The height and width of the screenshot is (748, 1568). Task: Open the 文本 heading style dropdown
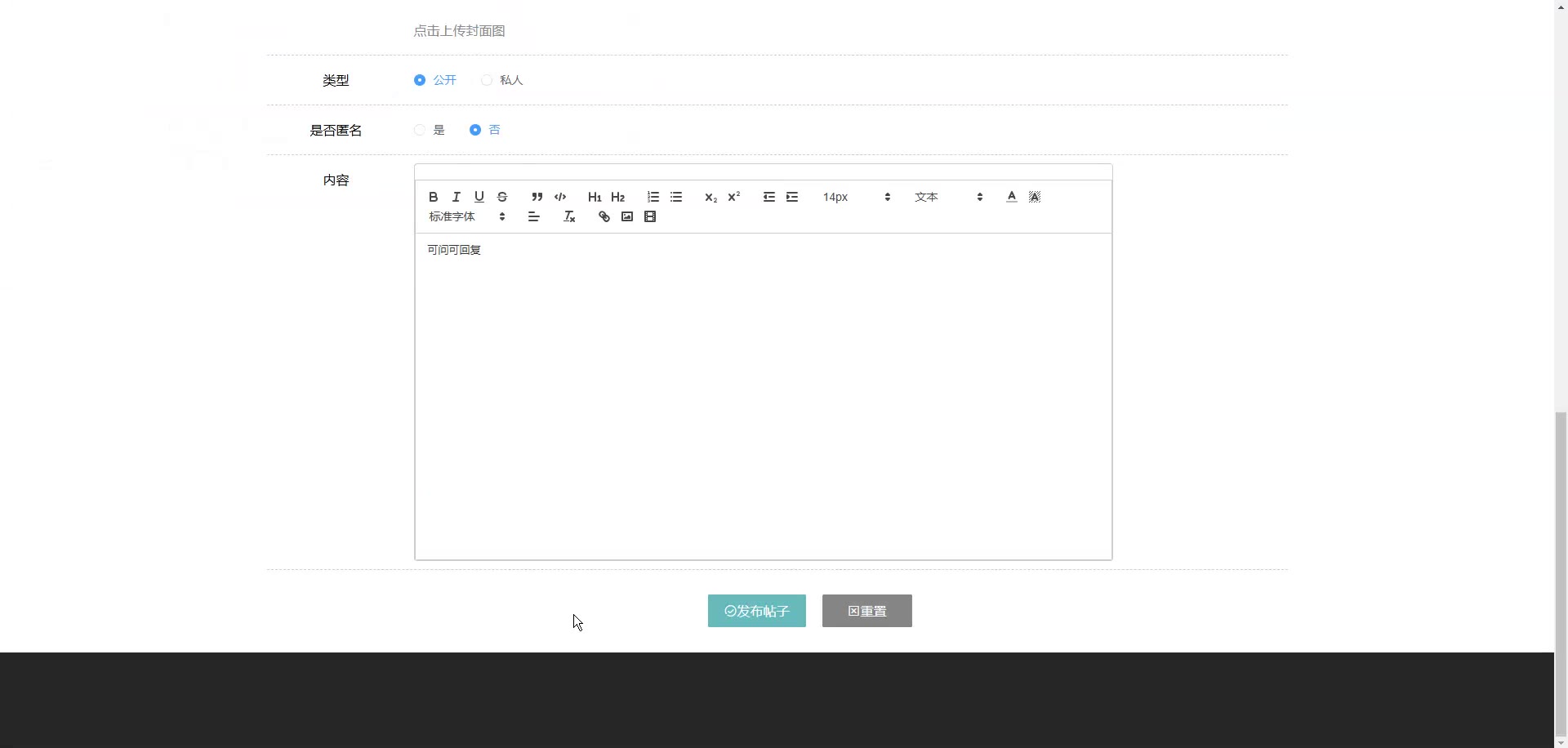click(x=948, y=197)
